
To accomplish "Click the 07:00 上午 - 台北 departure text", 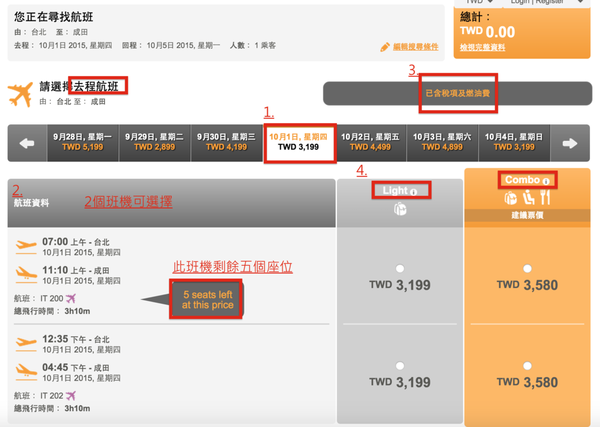I will (76, 242).
